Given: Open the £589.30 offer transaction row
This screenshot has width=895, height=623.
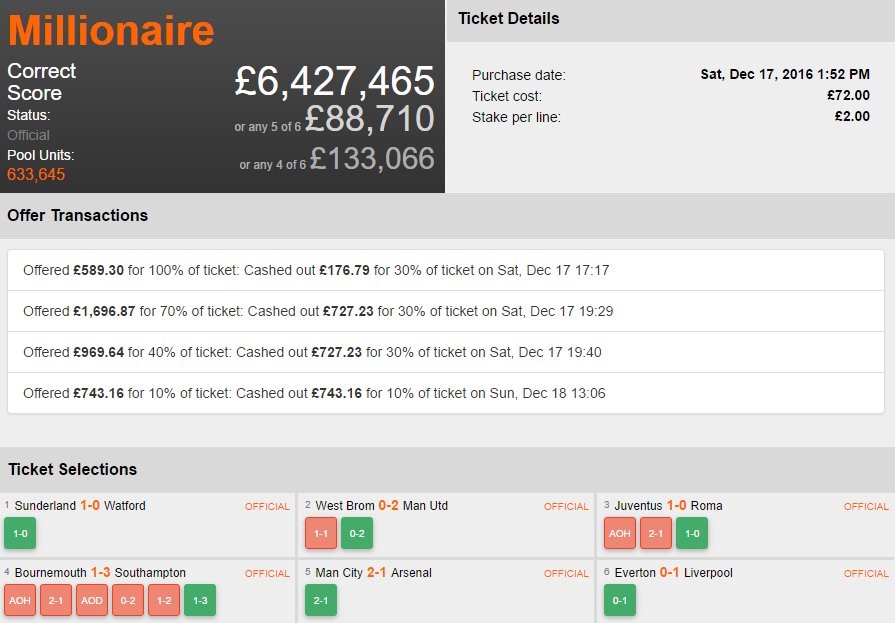Looking at the screenshot, I should click(x=445, y=270).
